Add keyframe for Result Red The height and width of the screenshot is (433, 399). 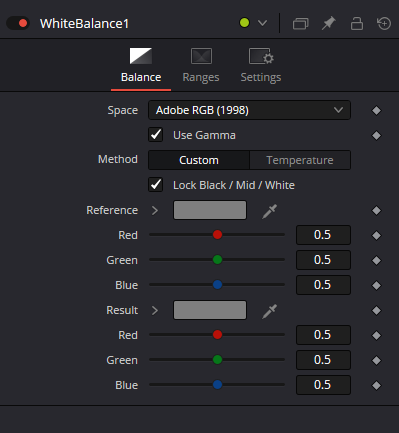(376, 335)
